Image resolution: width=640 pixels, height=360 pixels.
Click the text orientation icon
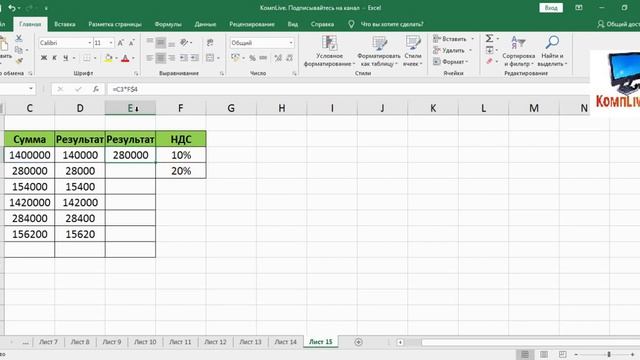185,42
